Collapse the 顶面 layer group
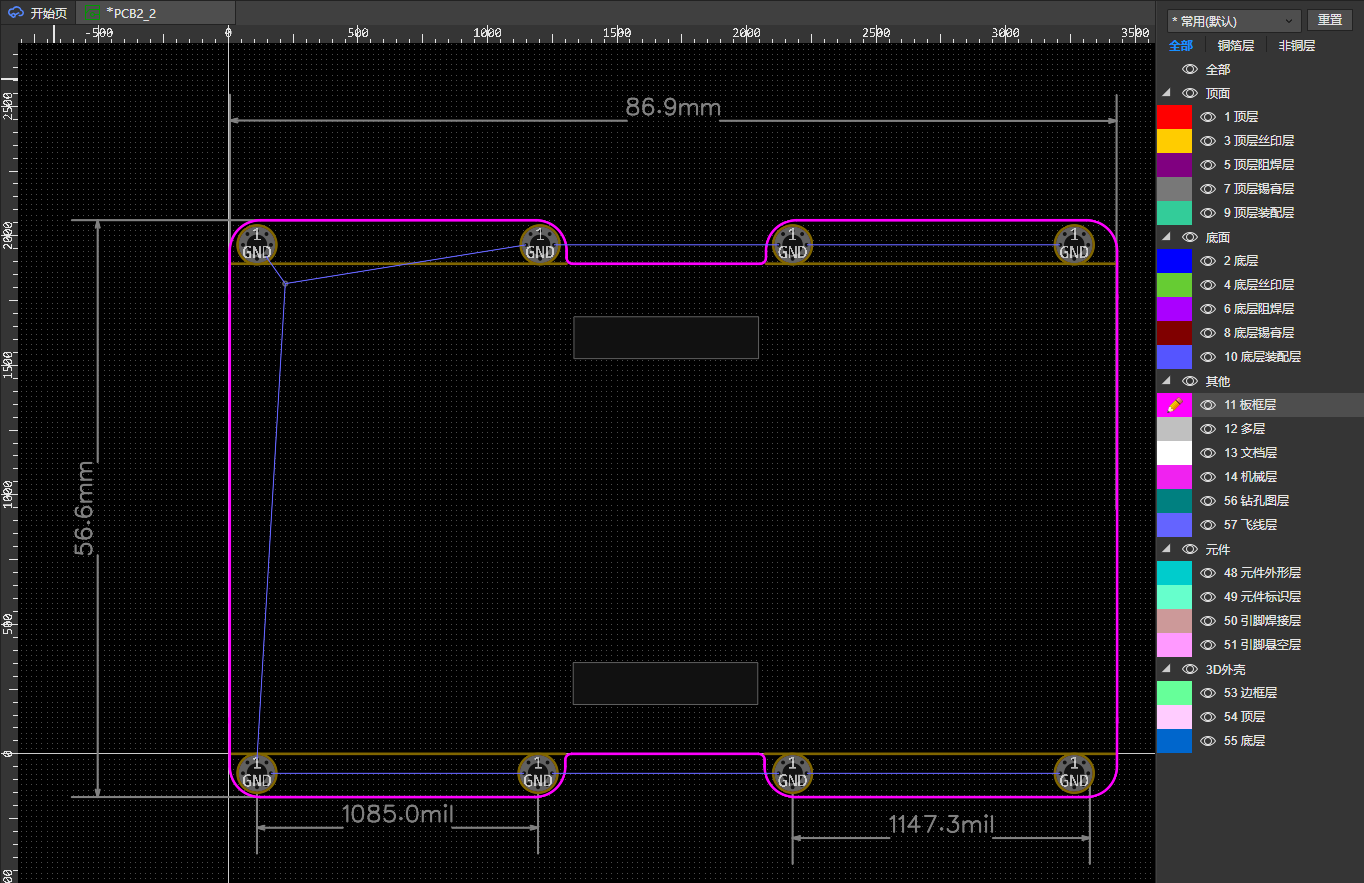Viewport: 1364px width, 883px height. pyautogui.click(x=1166, y=93)
